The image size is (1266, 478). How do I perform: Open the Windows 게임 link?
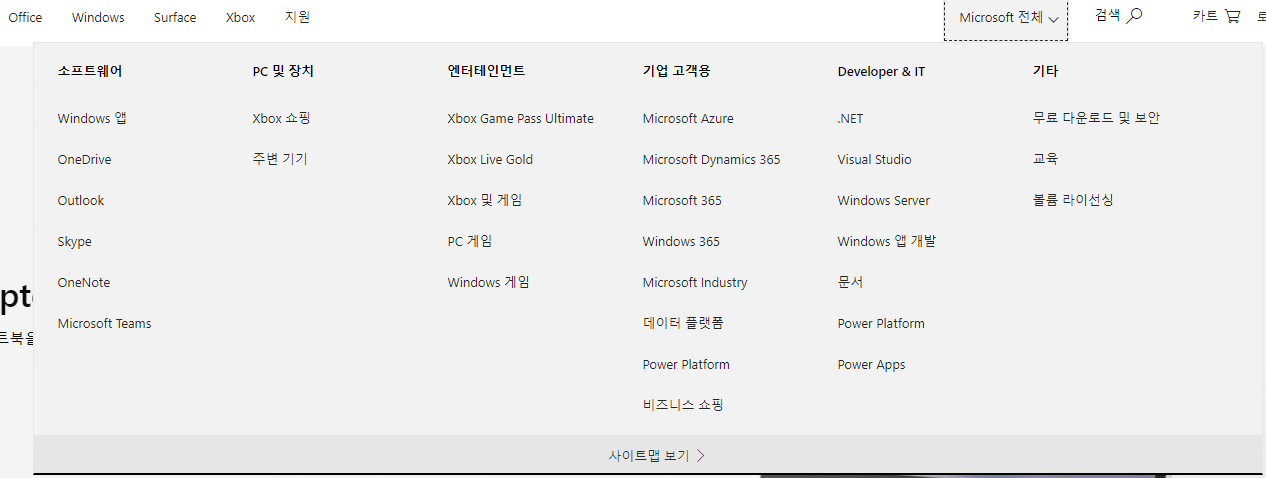click(x=489, y=282)
